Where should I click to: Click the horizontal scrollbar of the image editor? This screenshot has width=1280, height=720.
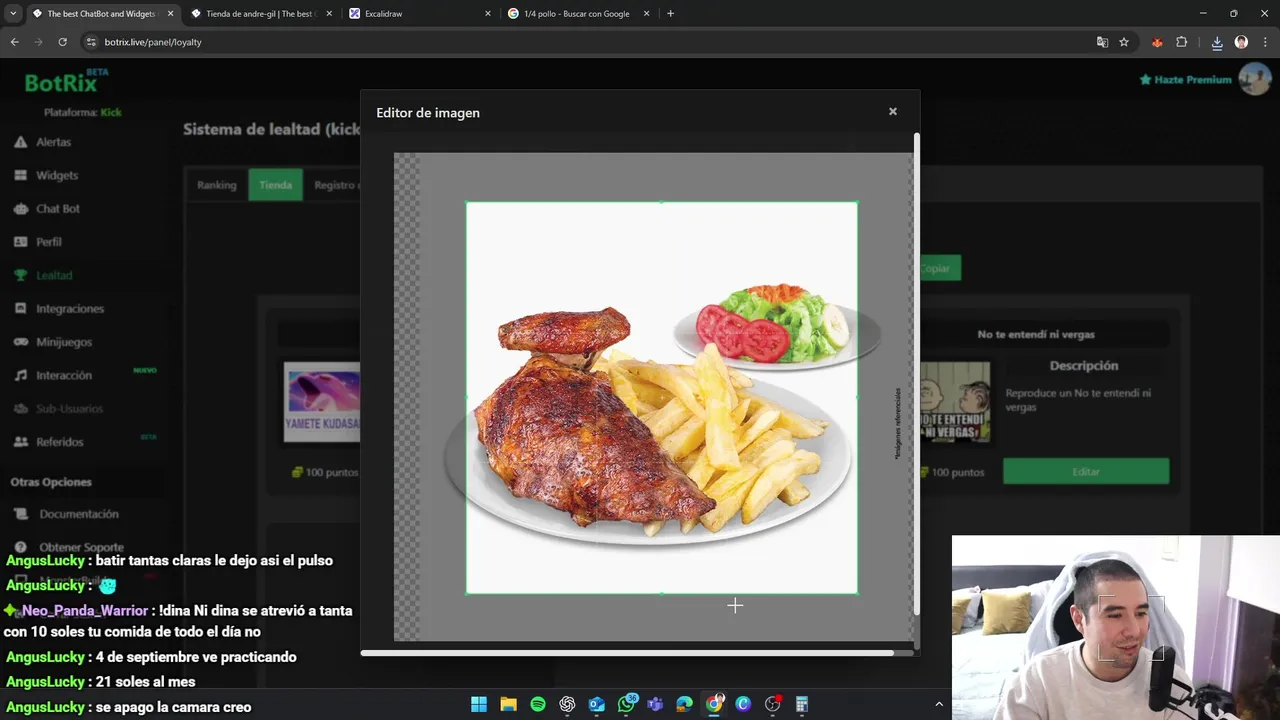click(627, 653)
